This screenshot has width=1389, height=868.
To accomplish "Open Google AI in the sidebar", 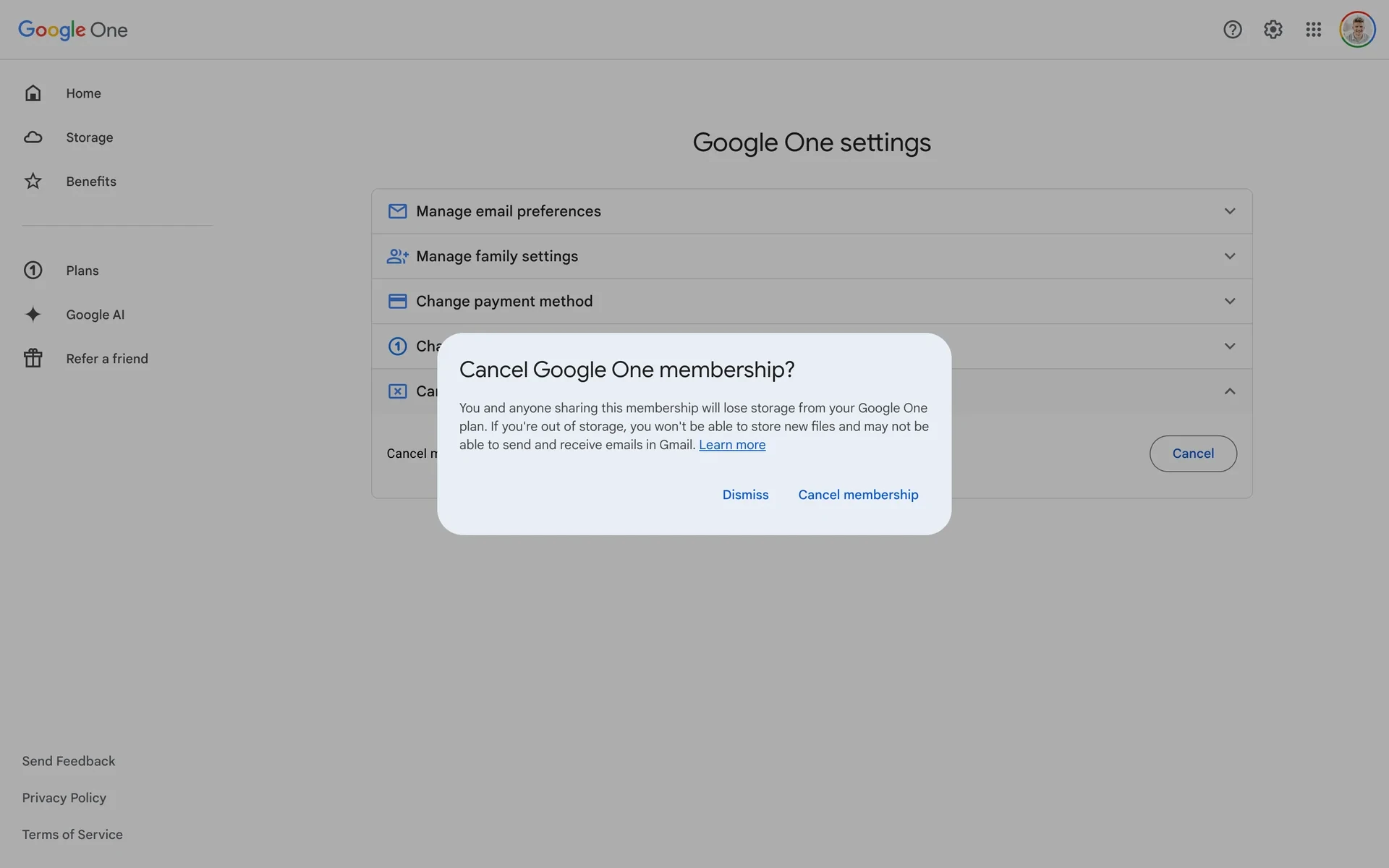I will pos(95,315).
